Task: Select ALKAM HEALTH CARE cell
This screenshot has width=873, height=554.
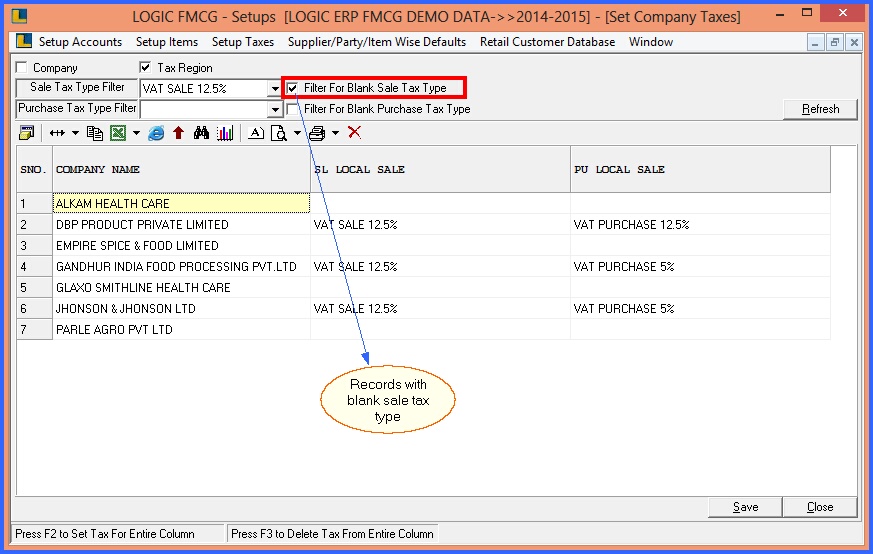Action: coord(182,203)
